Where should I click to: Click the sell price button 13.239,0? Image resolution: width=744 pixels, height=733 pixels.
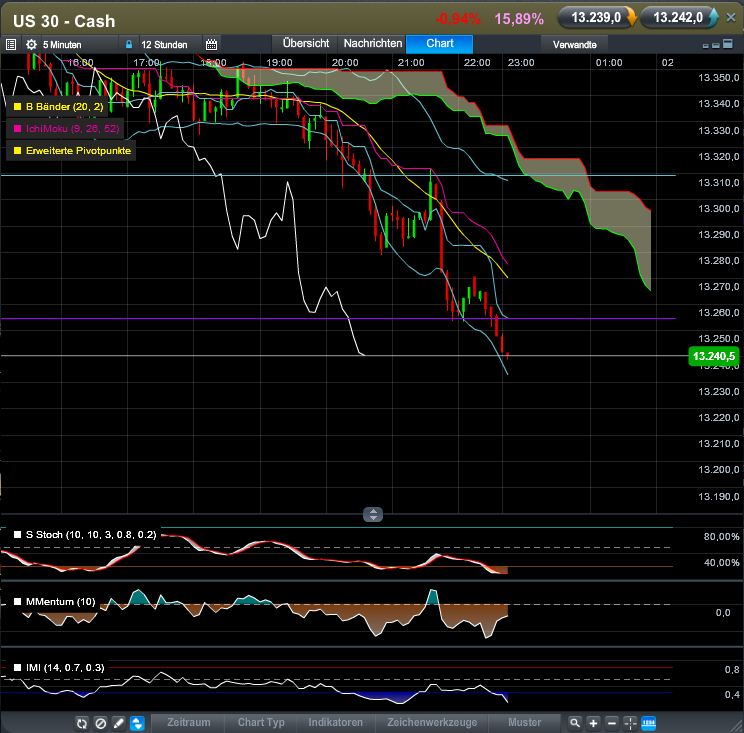596,17
